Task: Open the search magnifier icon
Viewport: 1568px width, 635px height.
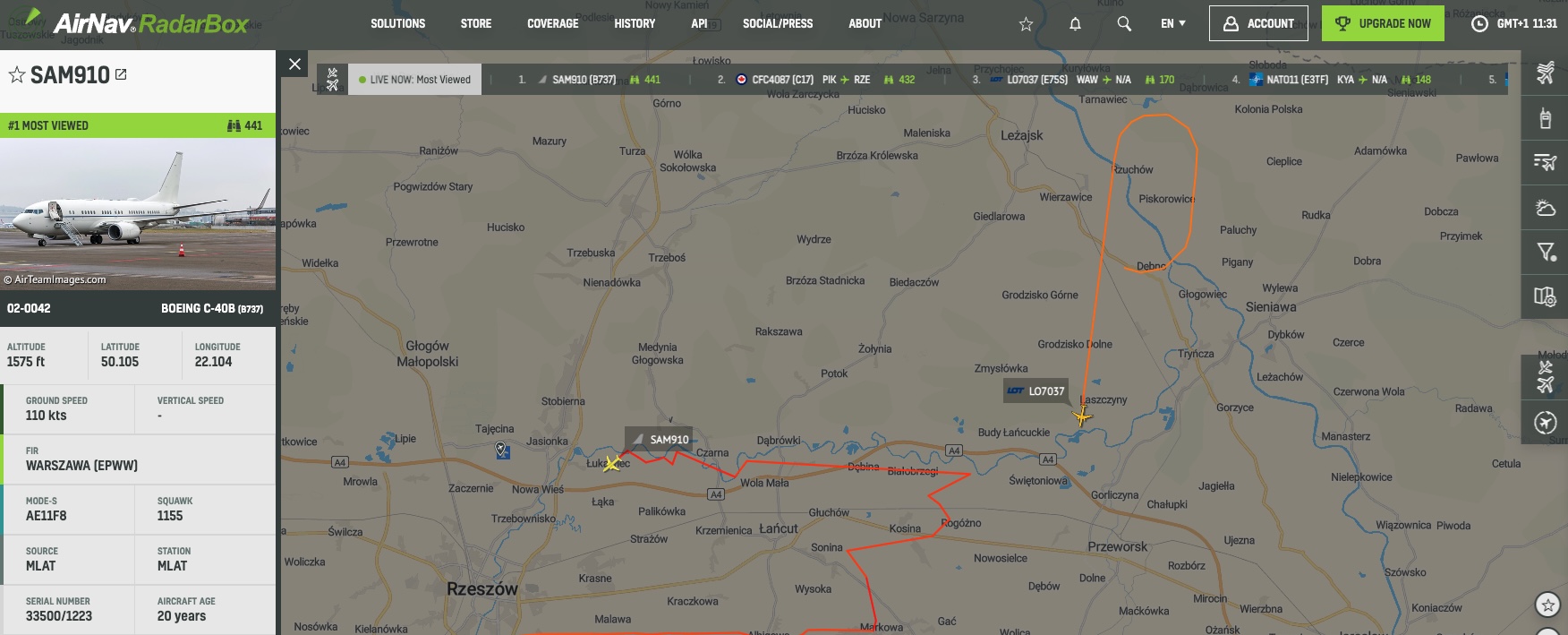Action: click(x=1124, y=24)
